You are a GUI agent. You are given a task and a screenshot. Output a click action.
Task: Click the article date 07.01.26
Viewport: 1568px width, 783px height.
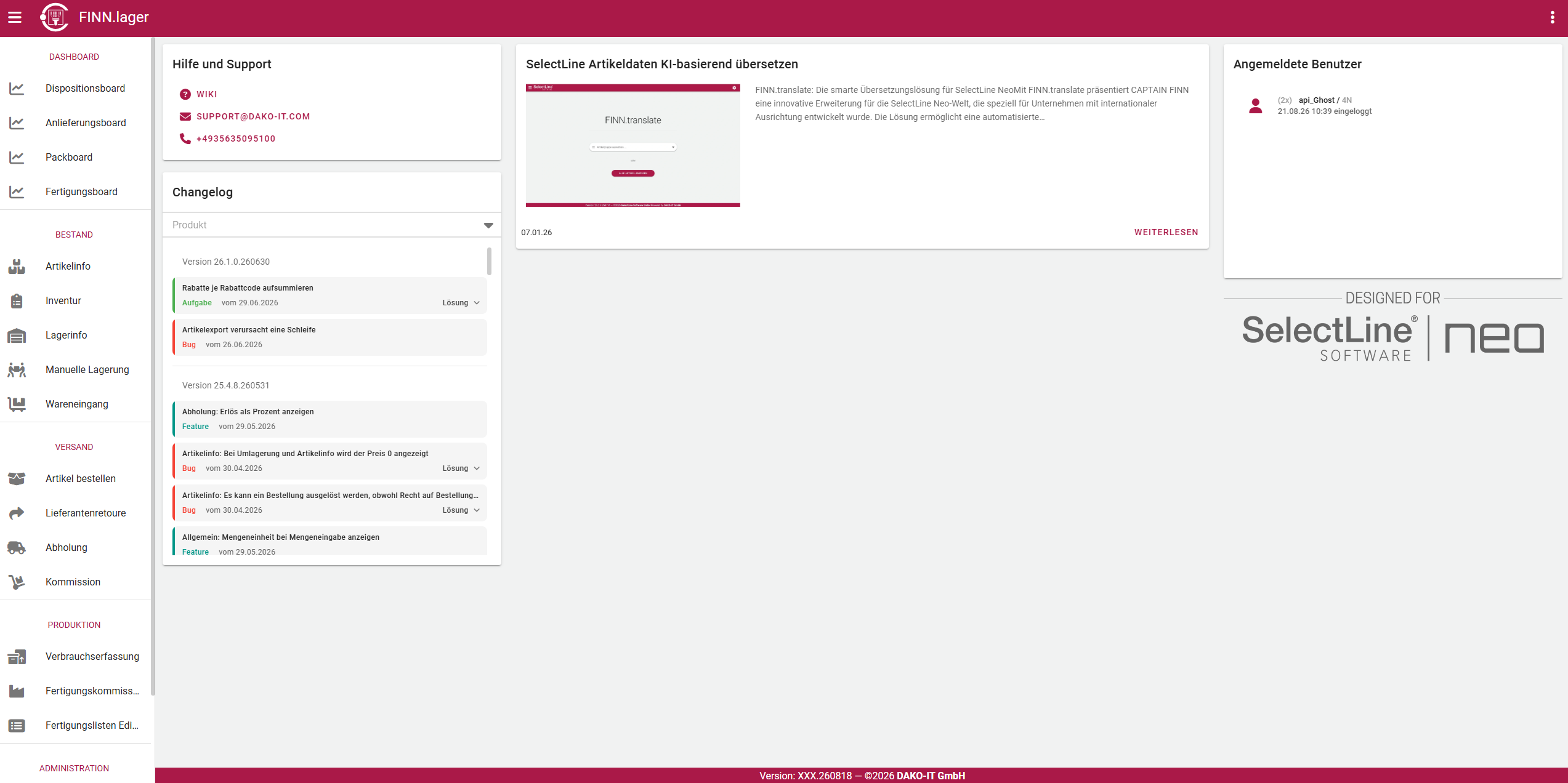(x=536, y=233)
